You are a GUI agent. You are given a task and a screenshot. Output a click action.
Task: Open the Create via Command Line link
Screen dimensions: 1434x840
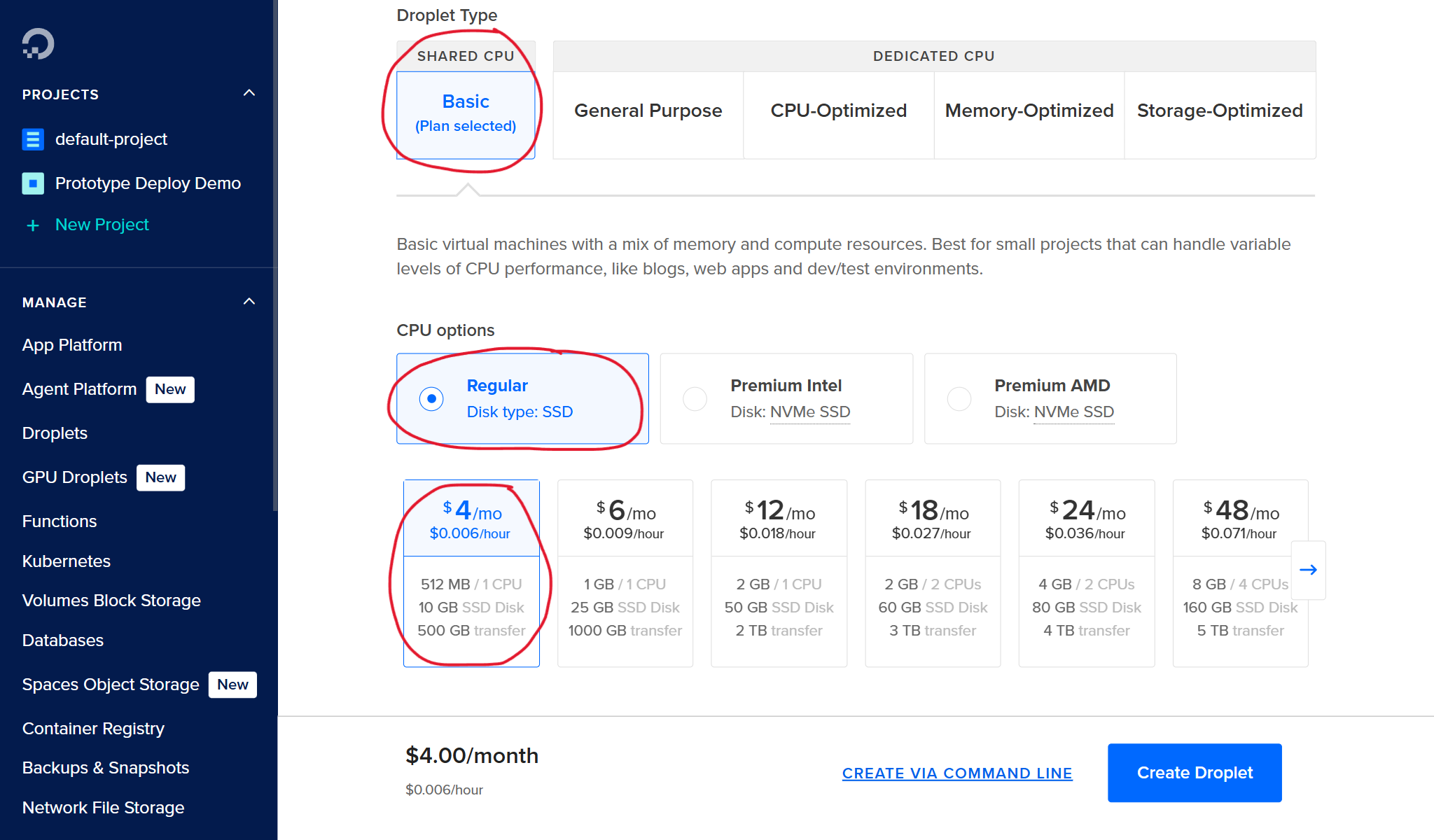[x=956, y=773]
